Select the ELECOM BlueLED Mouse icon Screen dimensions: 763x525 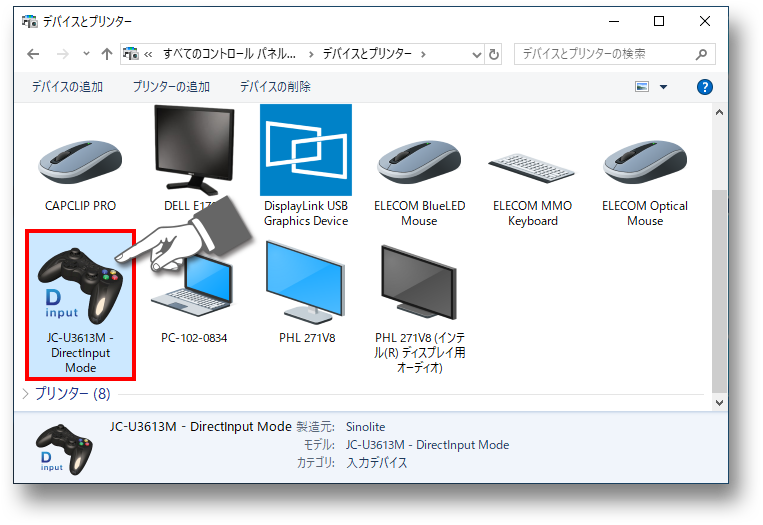point(419,163)
